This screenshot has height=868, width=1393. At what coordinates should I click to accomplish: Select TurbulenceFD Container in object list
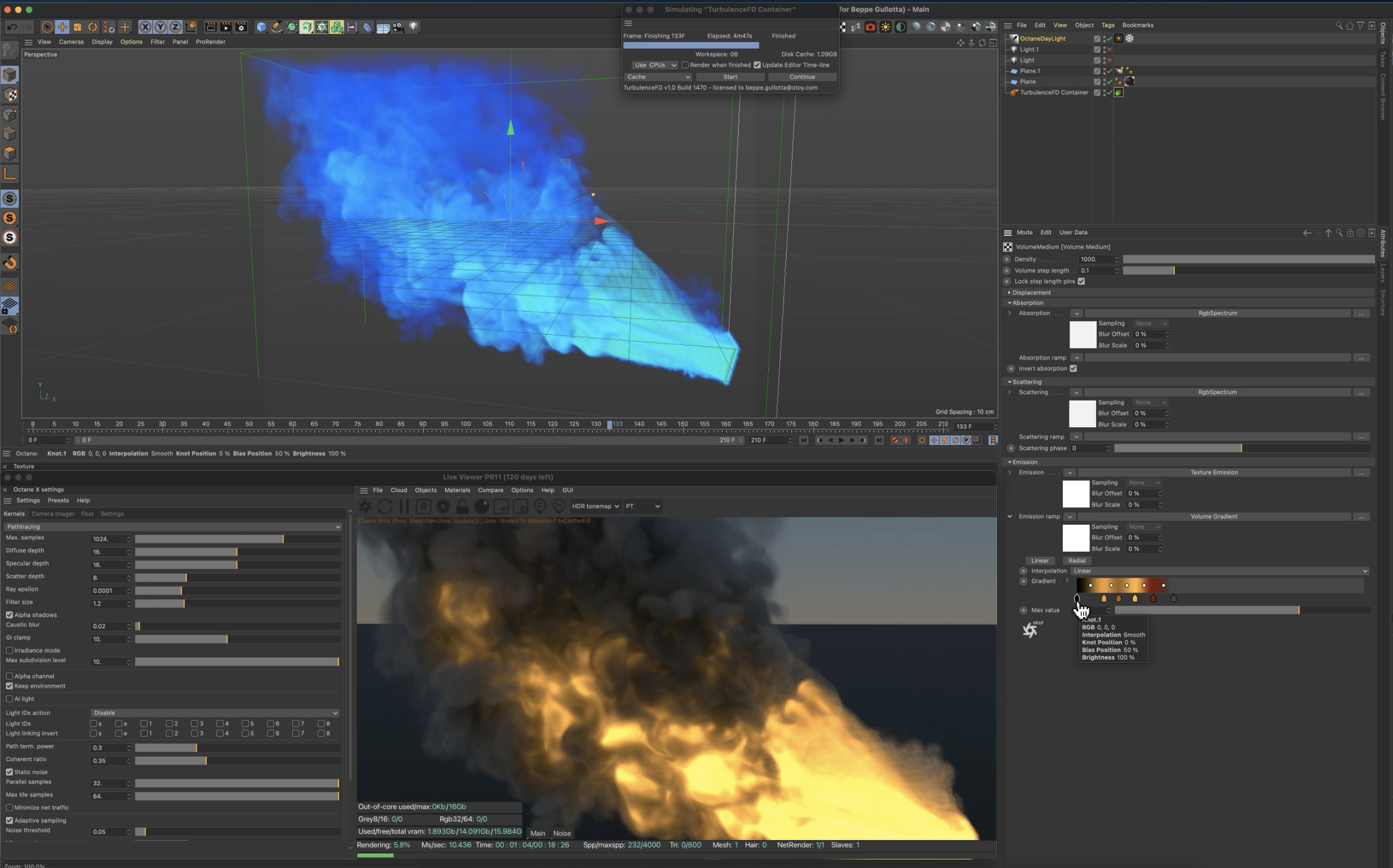click(x=1053, y=92)
